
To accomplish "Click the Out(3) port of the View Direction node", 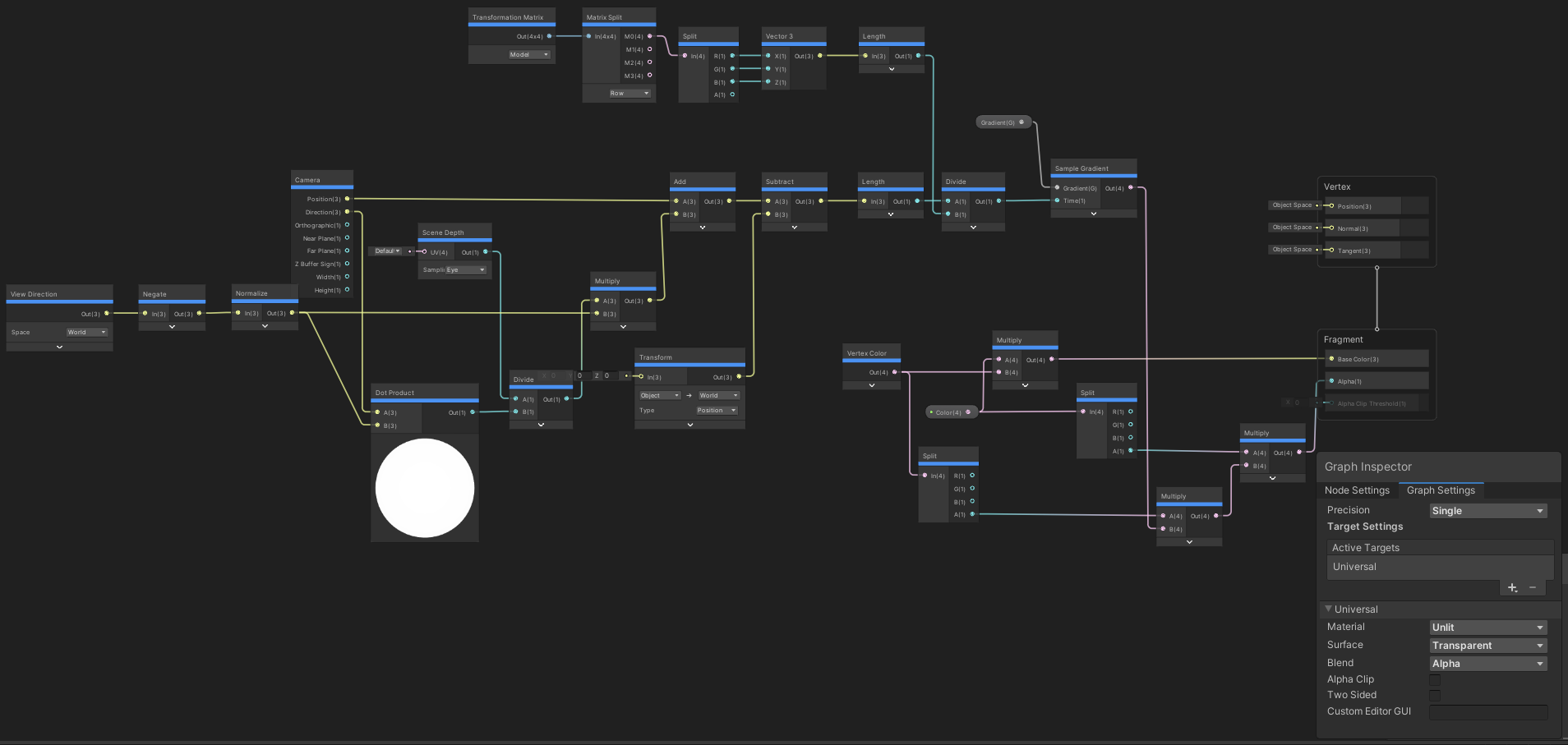I will [106, 313].
